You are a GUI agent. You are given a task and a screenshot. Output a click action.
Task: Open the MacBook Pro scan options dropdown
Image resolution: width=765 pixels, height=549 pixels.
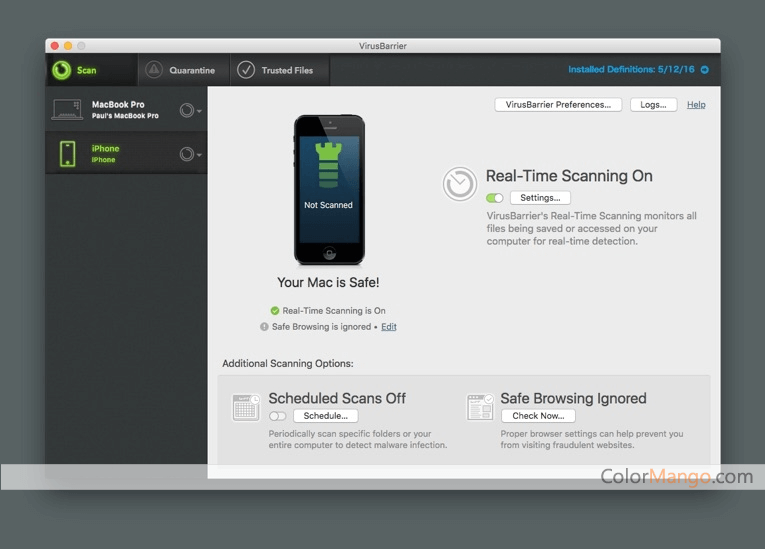coord(189,110)
